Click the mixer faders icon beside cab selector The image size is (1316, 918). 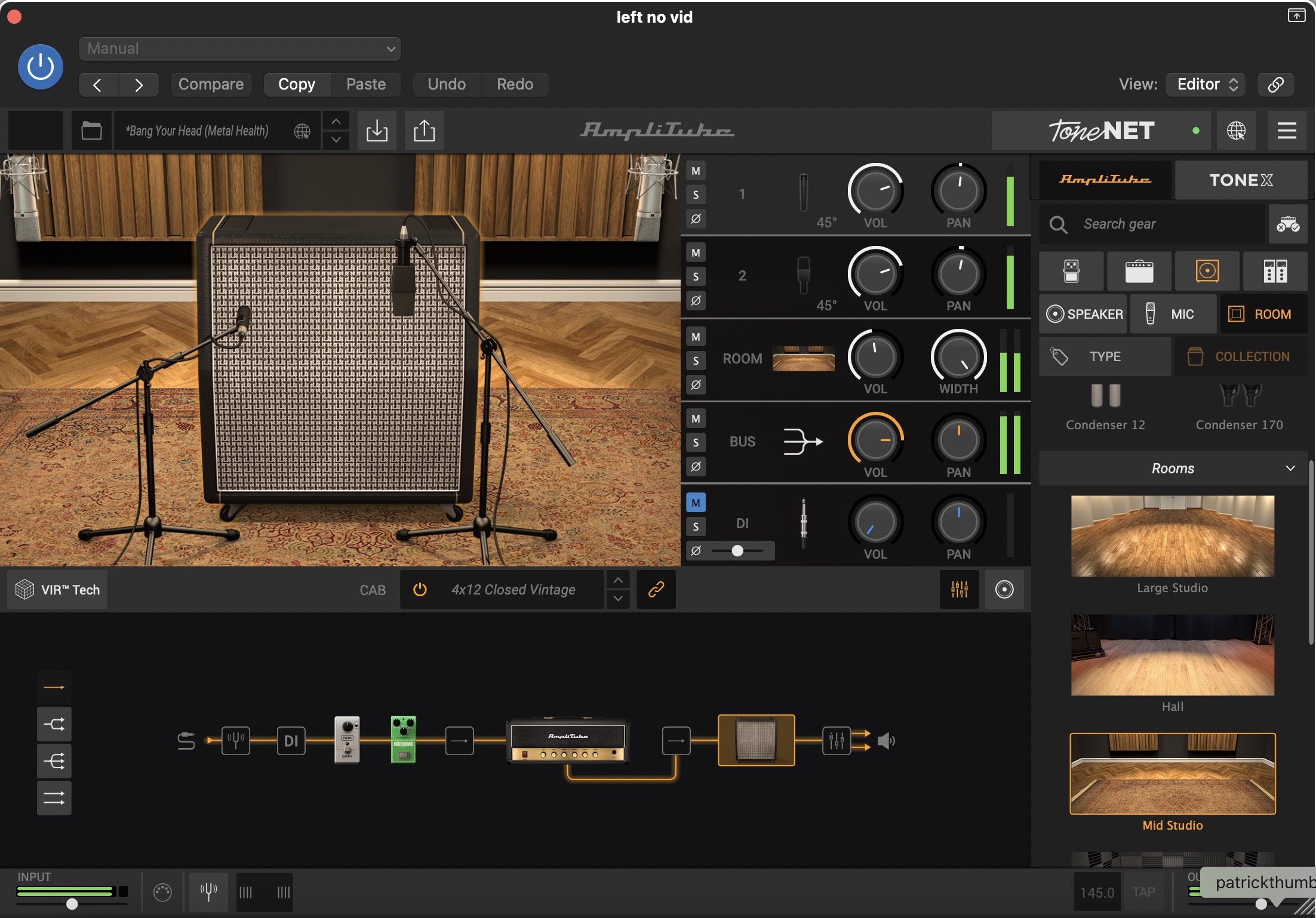(959, 590)
